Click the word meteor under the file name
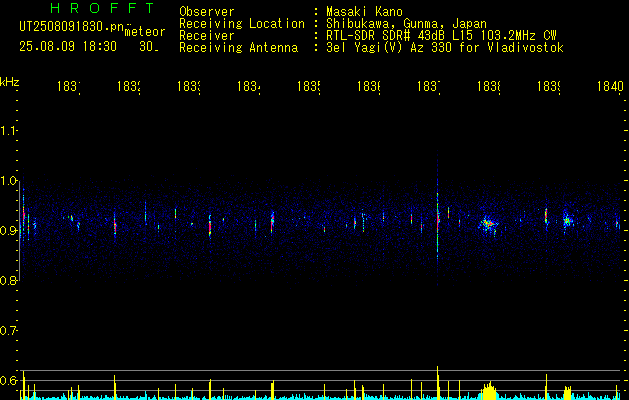The height and width of the screenshot is (400, 629). [x=145, y=32]
